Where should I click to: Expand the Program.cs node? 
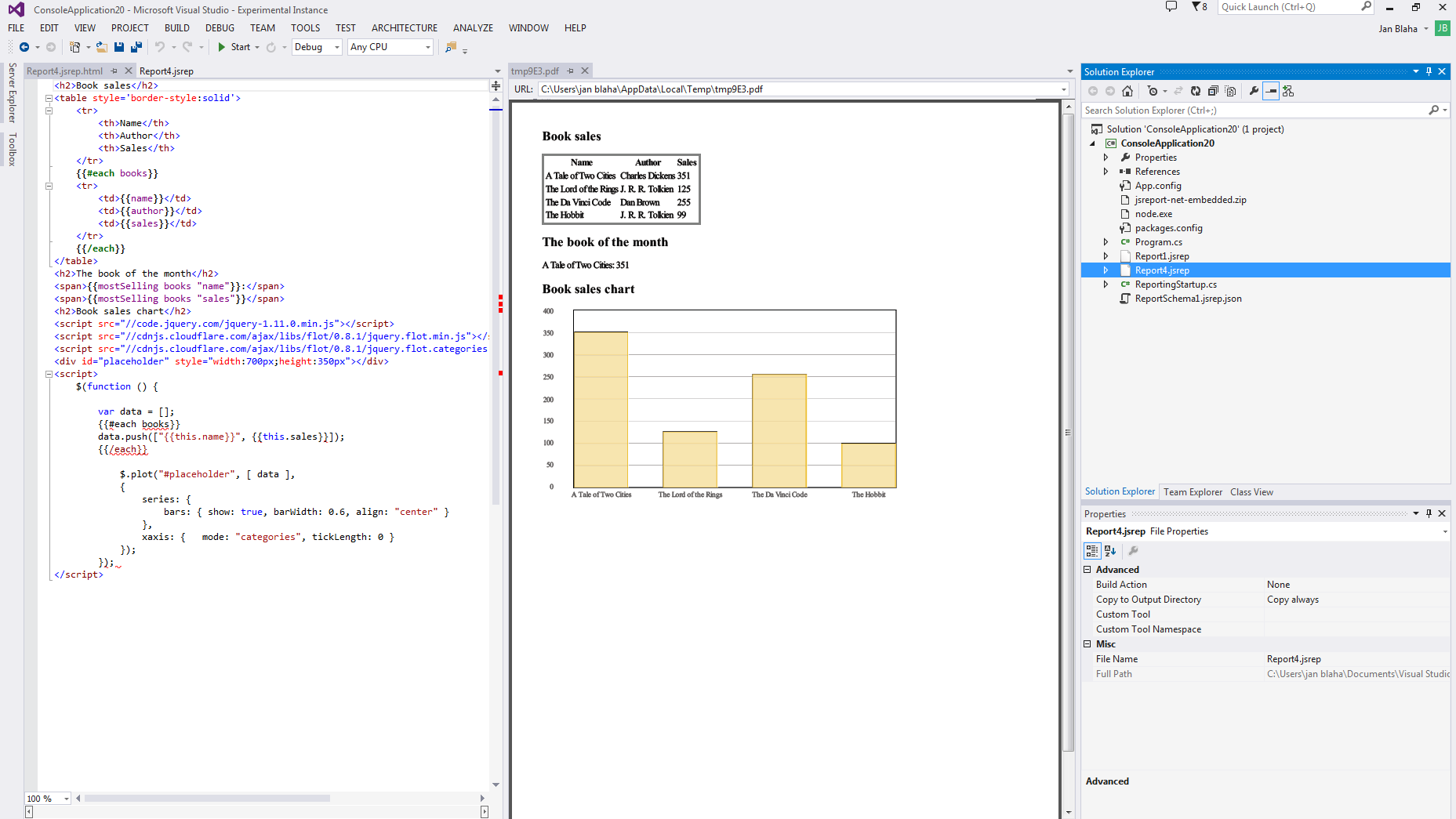click(1106, 242)
